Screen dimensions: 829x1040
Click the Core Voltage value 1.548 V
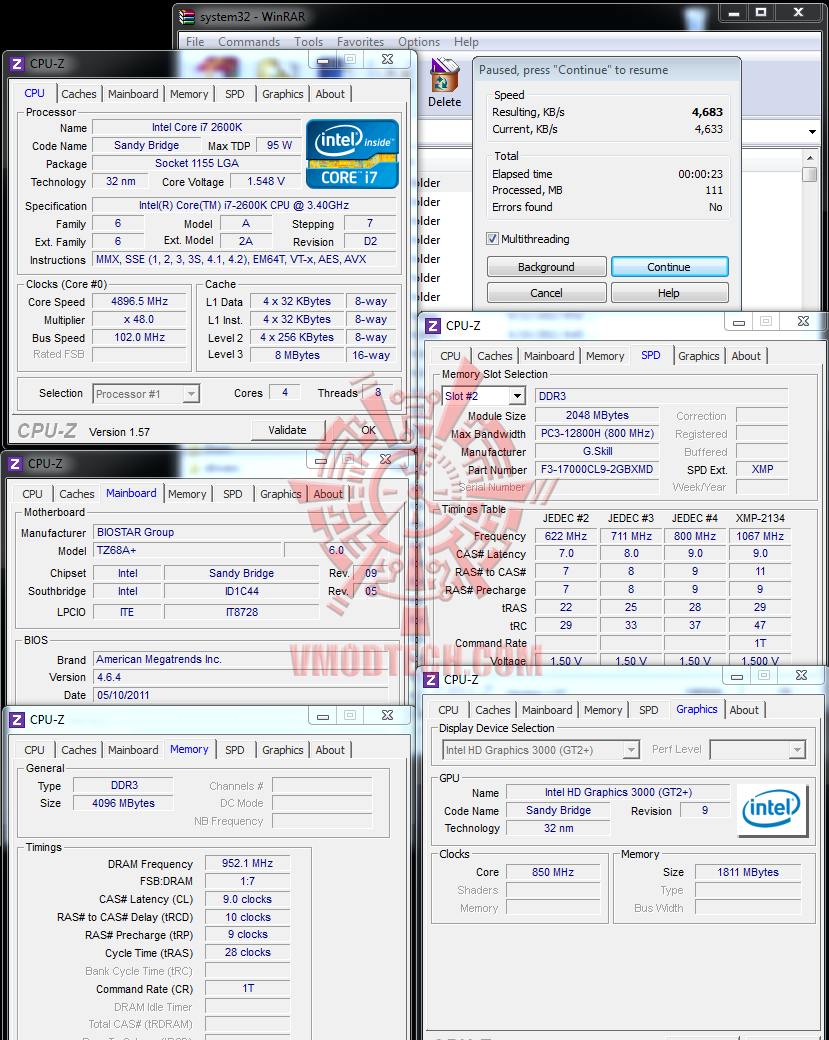tap(265, 181)
